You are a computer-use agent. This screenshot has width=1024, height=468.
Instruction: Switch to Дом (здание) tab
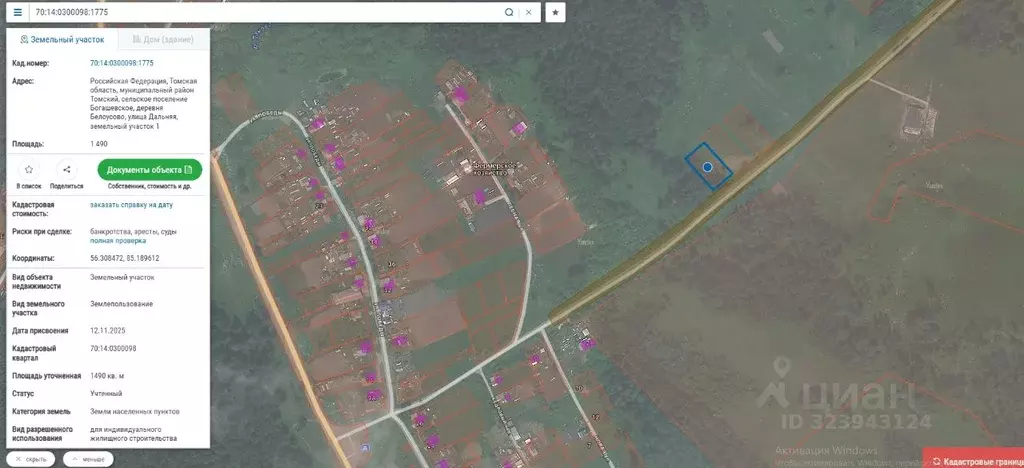click(163, 40)
